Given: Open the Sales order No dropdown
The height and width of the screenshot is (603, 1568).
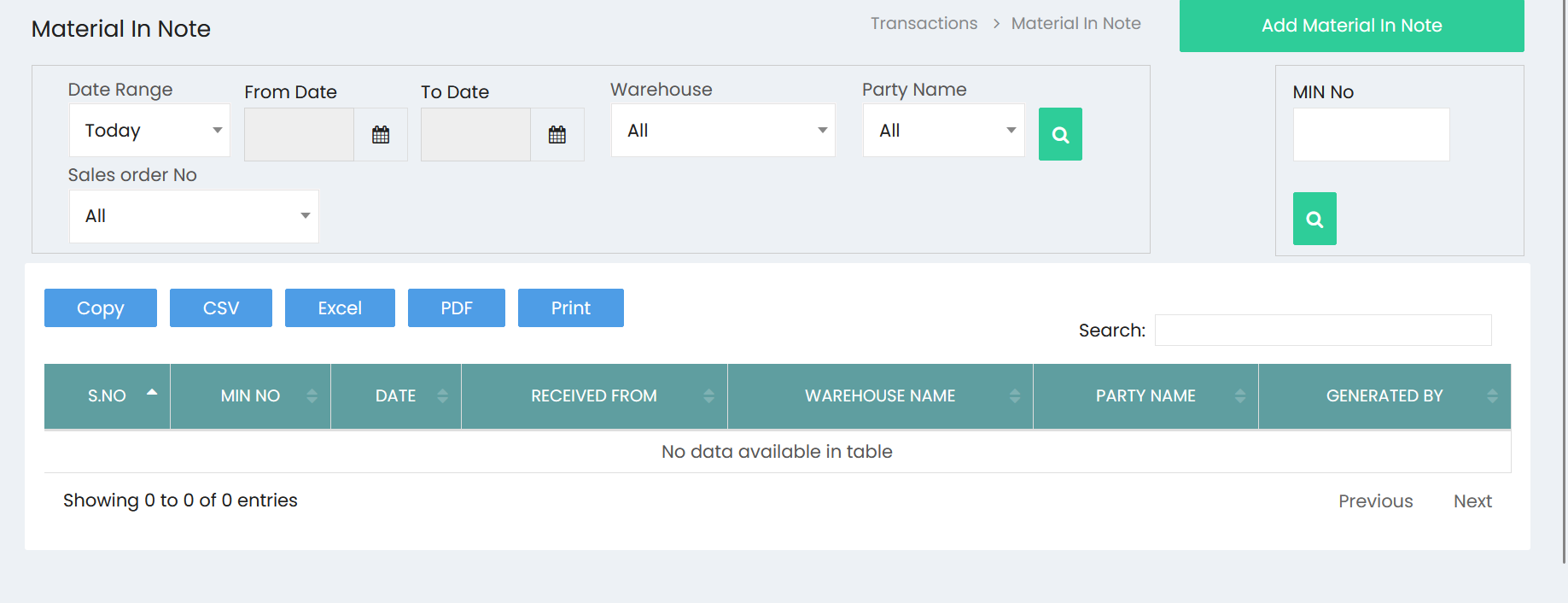Looking at the screenshot, I should coord(194,216).
